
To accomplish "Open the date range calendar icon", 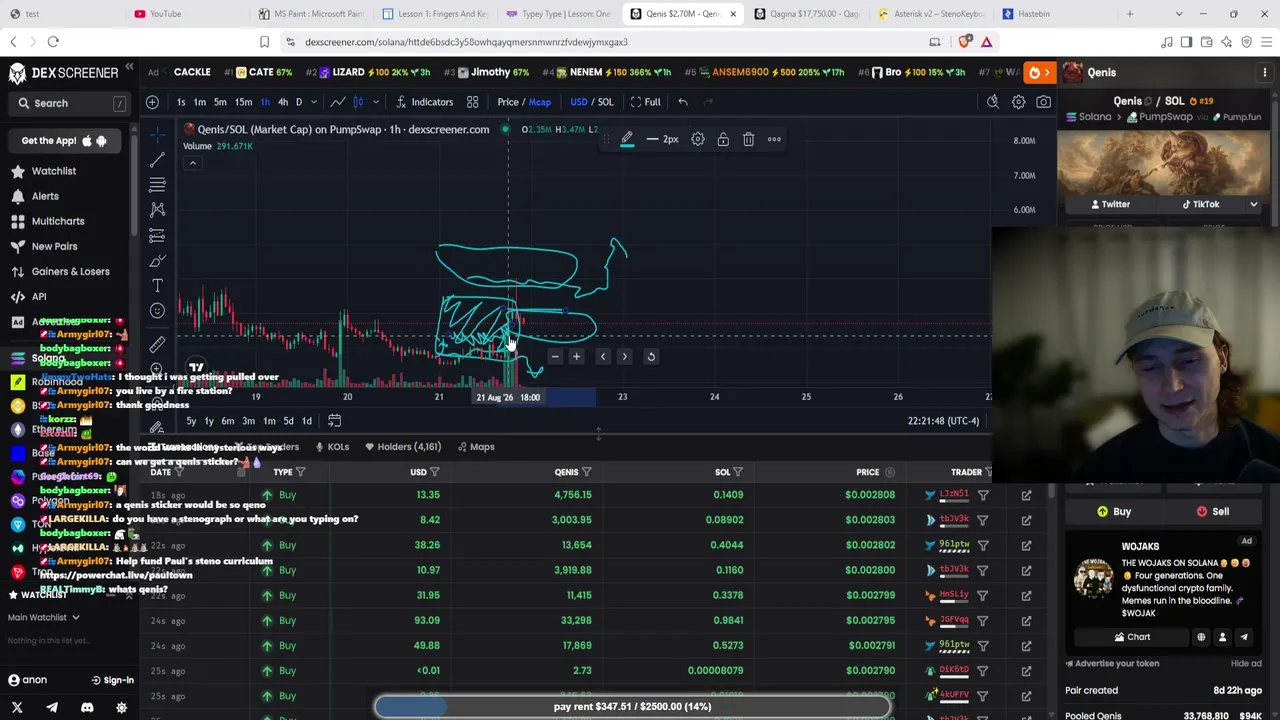I will [335, 421].
